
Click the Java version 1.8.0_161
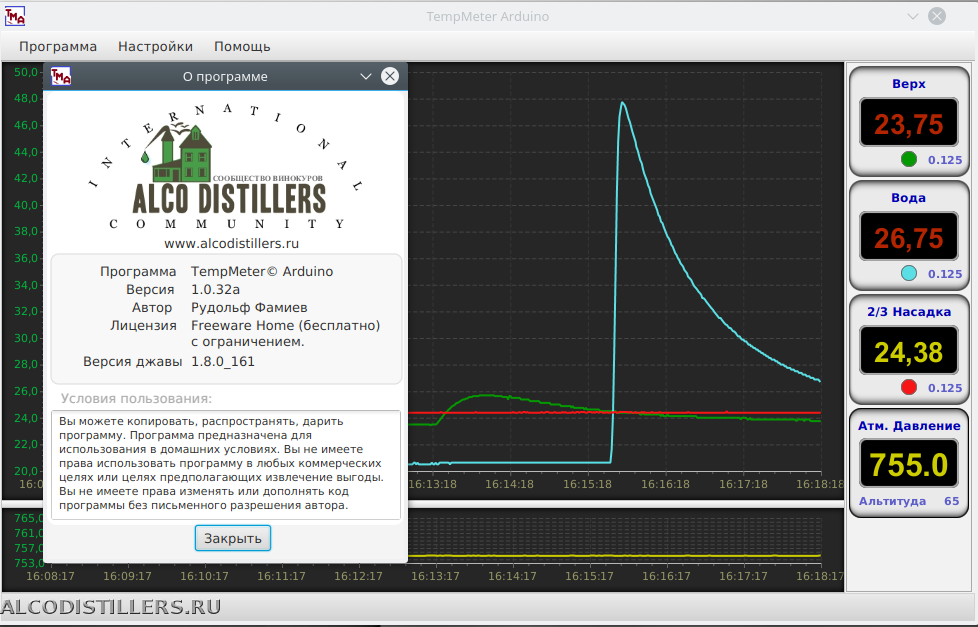coord(223,362)
